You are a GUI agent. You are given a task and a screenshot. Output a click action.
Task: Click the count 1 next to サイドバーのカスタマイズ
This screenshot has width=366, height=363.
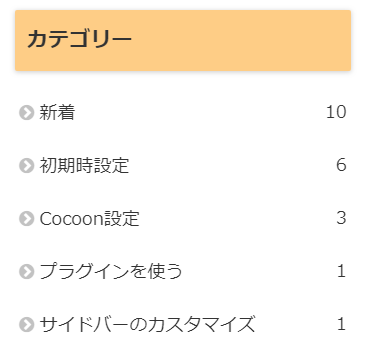341,324
